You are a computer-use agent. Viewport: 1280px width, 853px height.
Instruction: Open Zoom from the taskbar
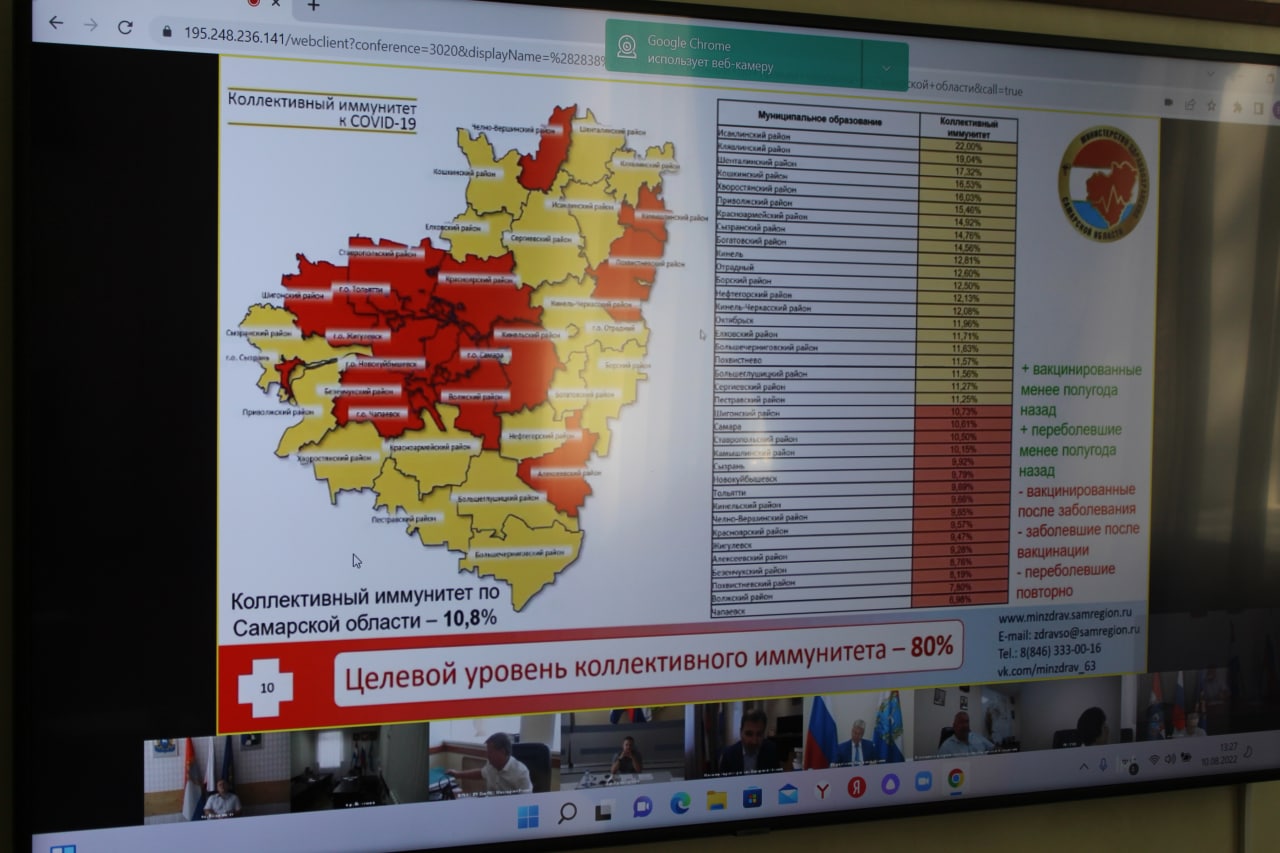tap(923, 781)
